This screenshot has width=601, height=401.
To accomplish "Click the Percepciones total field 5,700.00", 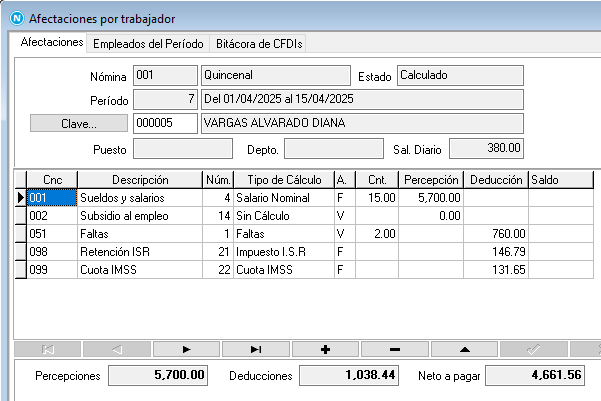I will pos(158,375).
